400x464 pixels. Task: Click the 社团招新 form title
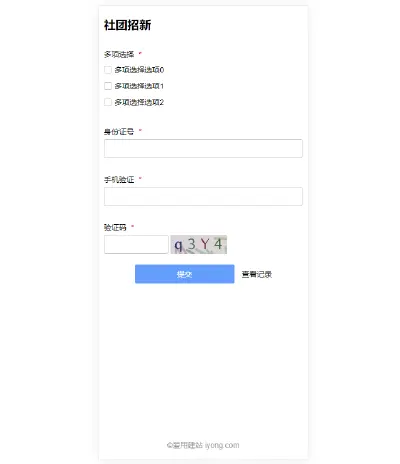(127, 25)
